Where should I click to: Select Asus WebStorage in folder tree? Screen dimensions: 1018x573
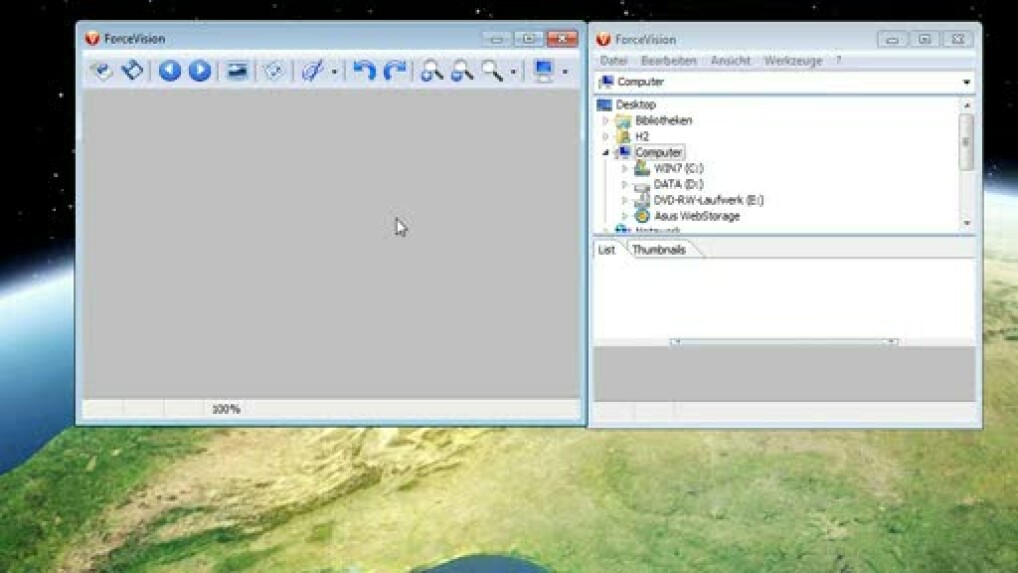[x=696, y=216]
